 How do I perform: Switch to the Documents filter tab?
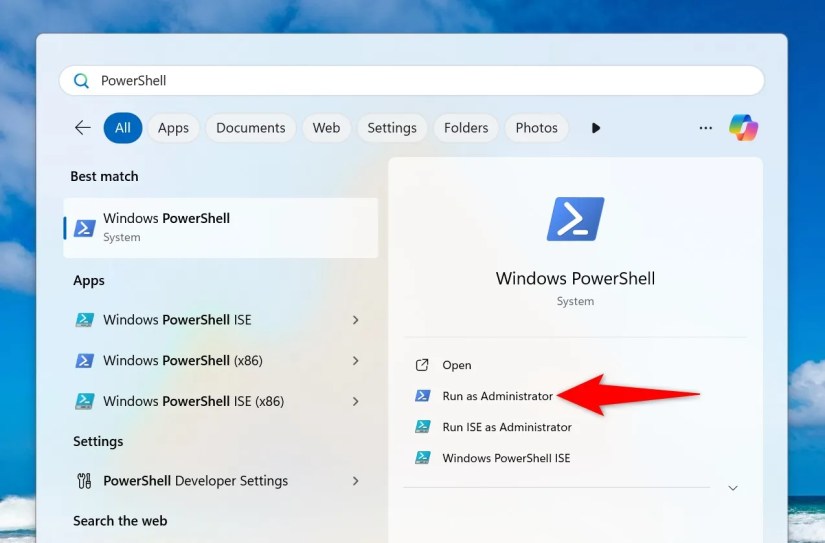(x=250, y=128)
